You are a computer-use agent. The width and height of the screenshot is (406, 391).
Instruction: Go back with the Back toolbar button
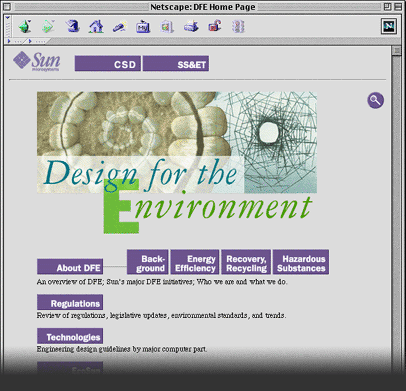25,26
